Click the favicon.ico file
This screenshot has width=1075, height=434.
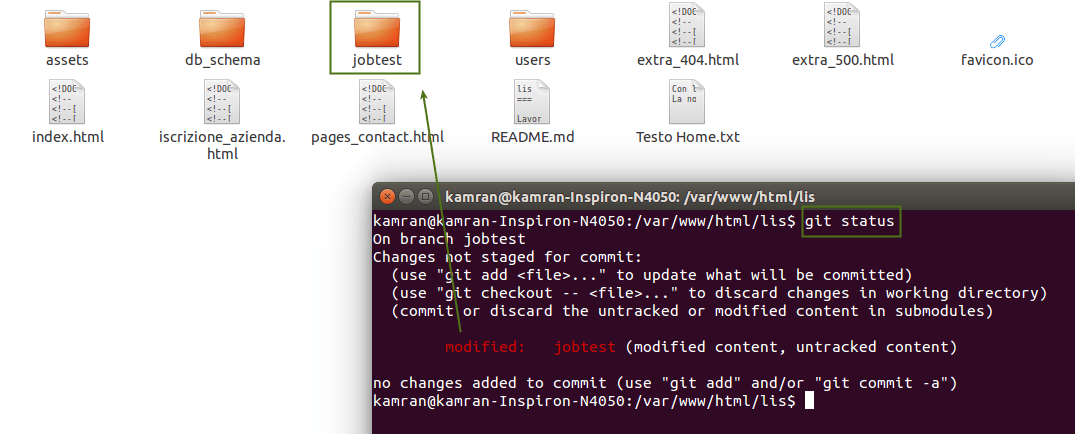[x=996, y=41]
